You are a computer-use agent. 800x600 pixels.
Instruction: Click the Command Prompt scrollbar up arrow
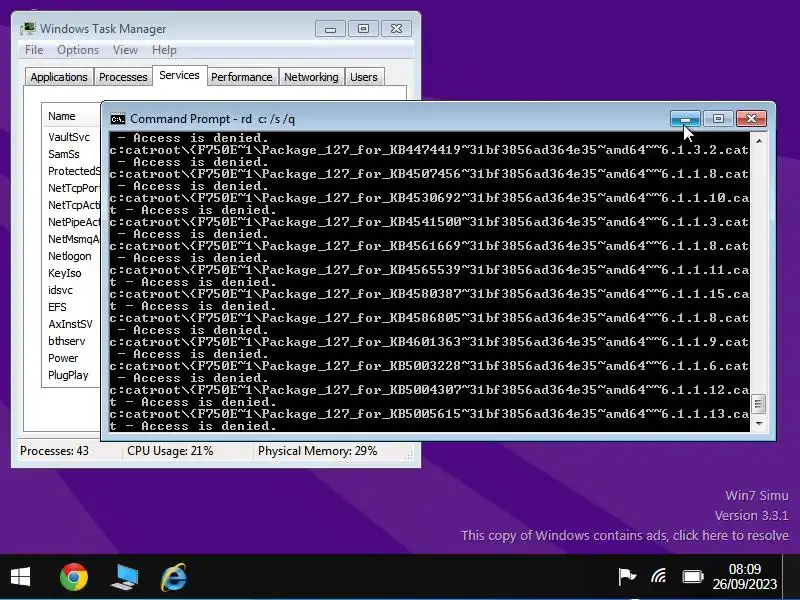(759, 140)
